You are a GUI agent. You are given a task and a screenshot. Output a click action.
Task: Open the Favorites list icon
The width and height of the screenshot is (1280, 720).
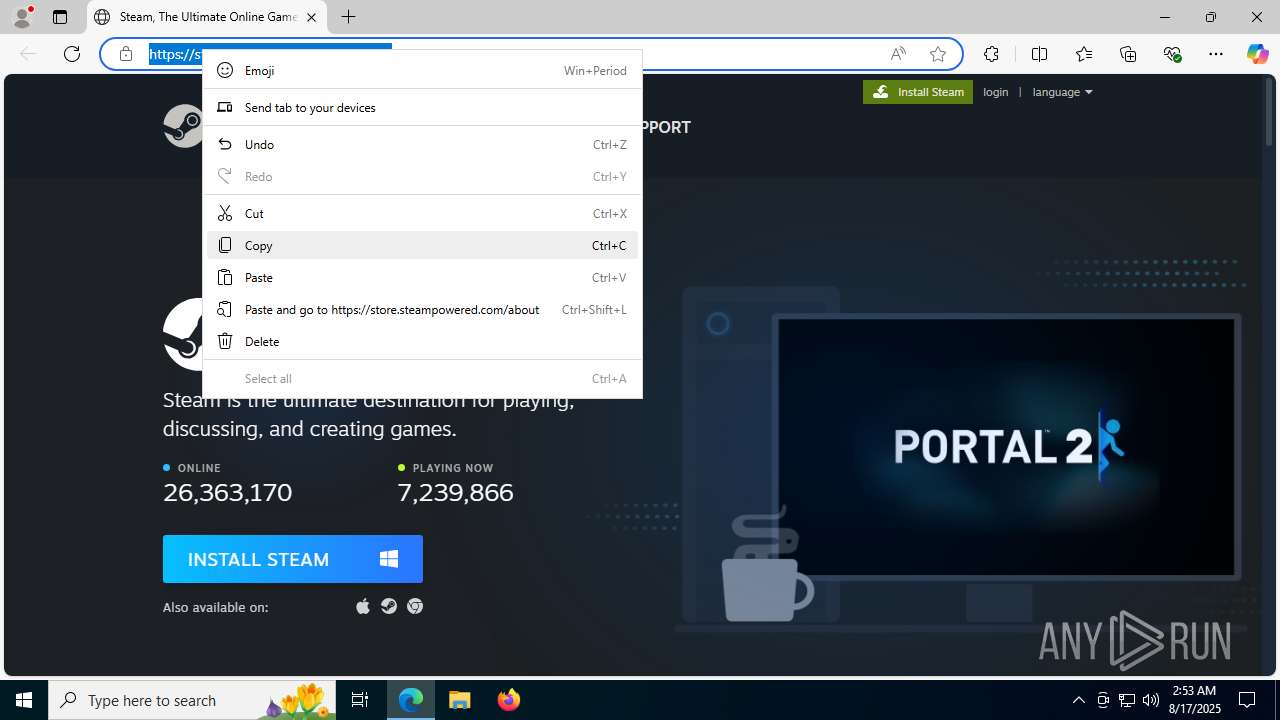(1084, 54)
